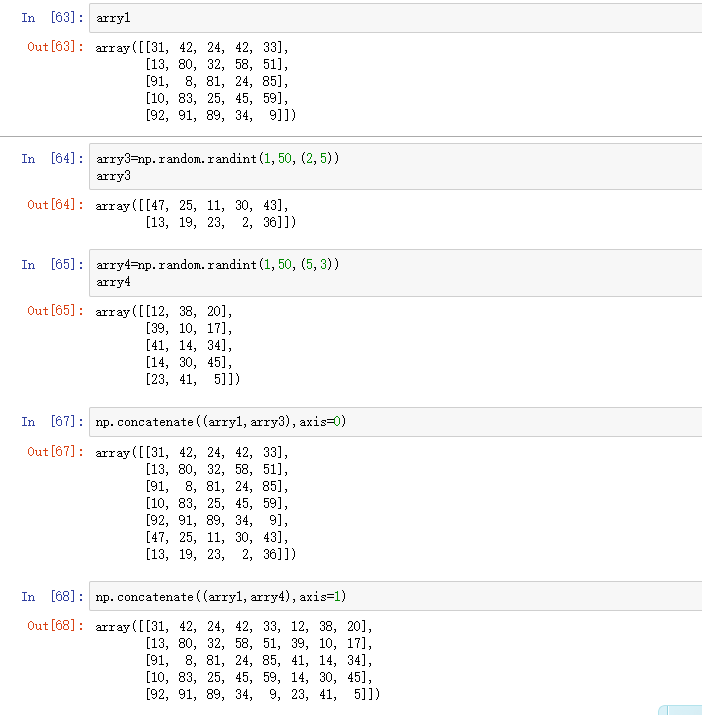Click the Out[65] five-by-three array output

167,345
